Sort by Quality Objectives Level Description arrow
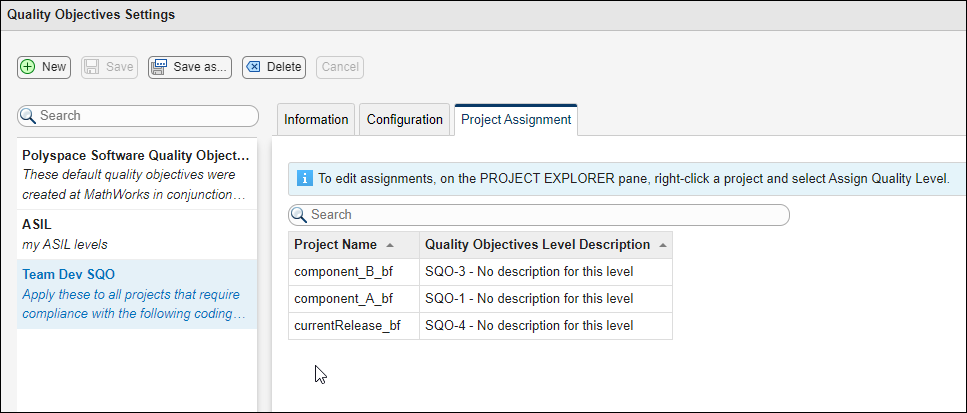The image size is (967, 413). coord(663,245)
